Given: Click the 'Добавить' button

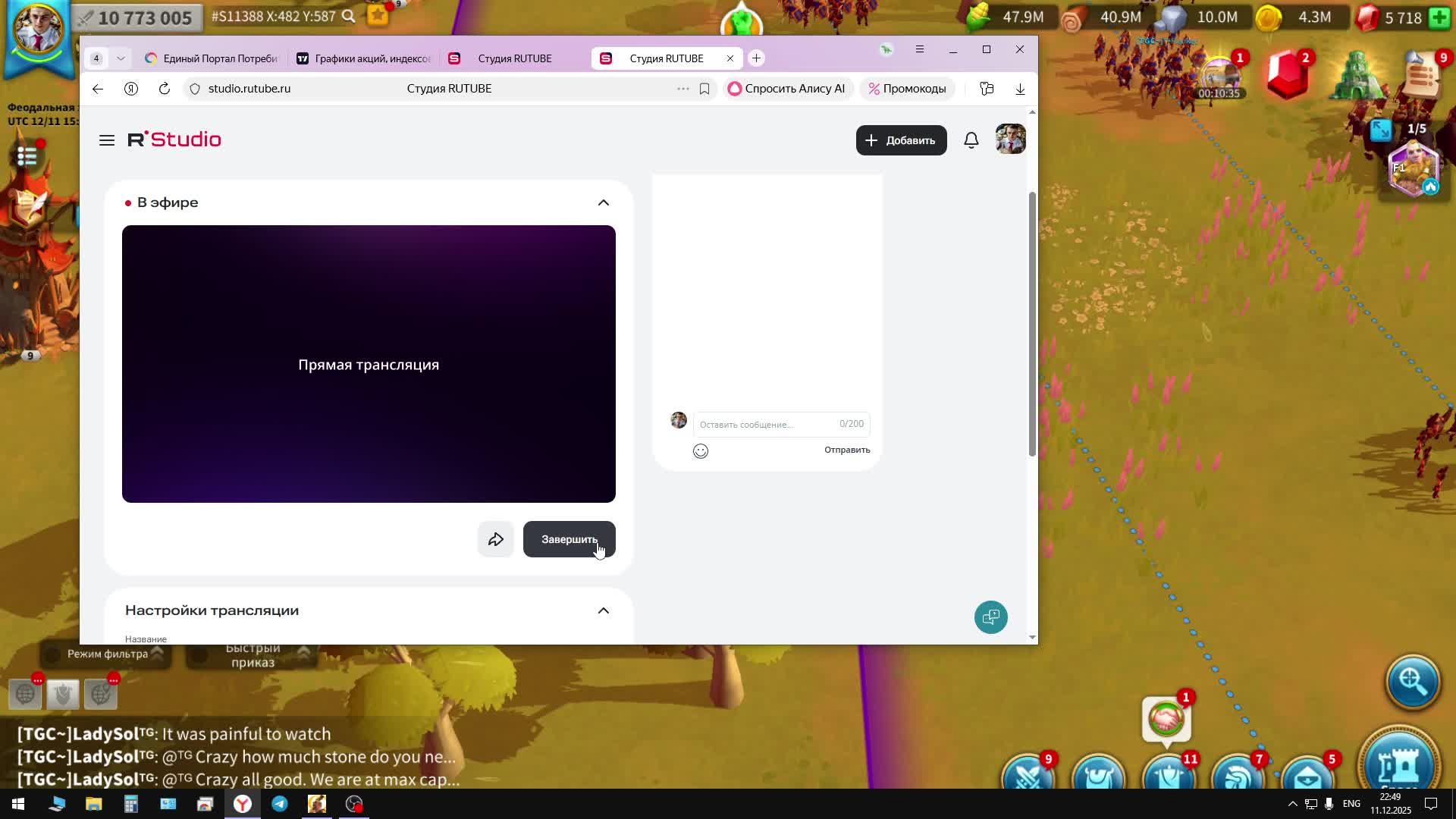Looking at the screenshot, I should click(x=901, y=140).
